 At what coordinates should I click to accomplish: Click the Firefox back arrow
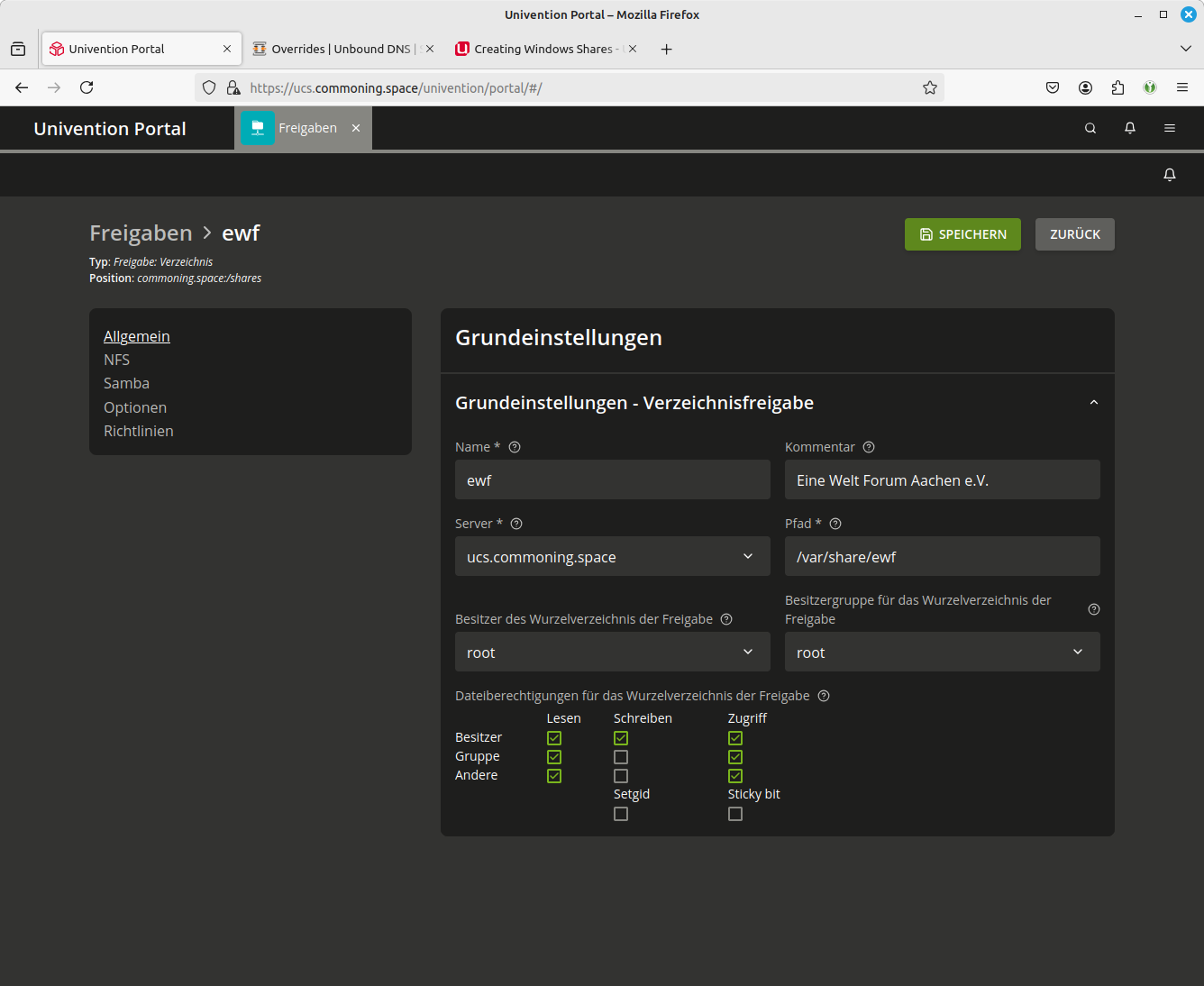point(22,87)
